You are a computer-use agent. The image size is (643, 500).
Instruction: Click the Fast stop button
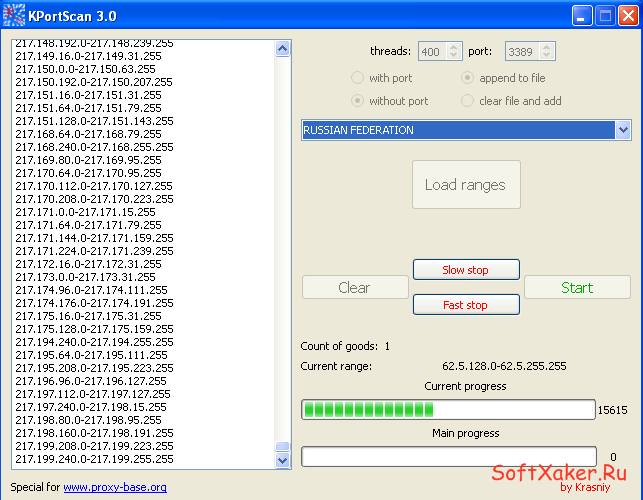(x=466, y=305)
